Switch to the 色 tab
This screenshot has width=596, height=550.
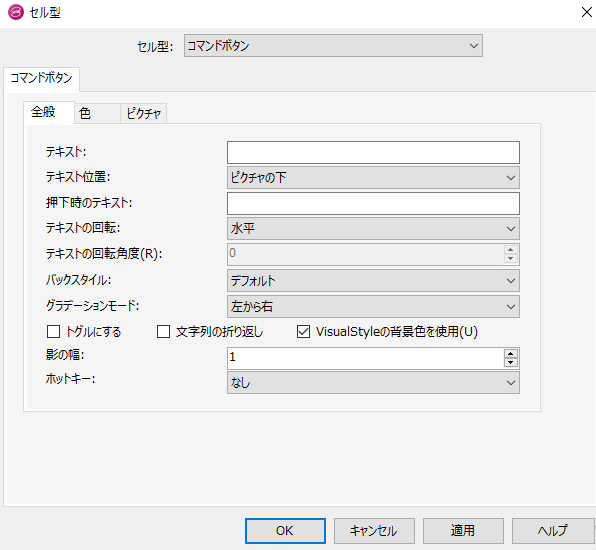click(97, 113)
